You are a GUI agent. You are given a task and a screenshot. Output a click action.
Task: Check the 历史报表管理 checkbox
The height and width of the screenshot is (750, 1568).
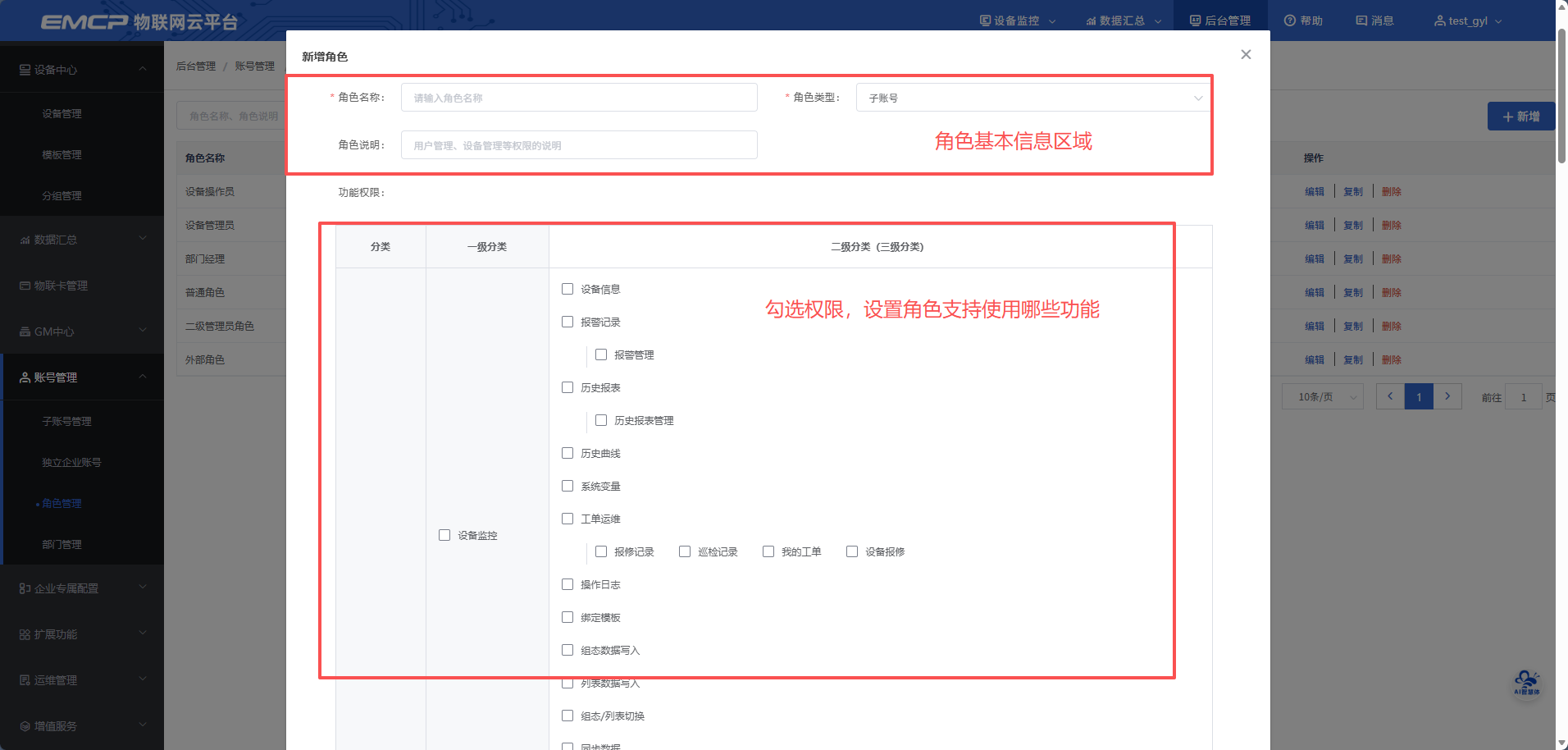[x=601, y=420]
